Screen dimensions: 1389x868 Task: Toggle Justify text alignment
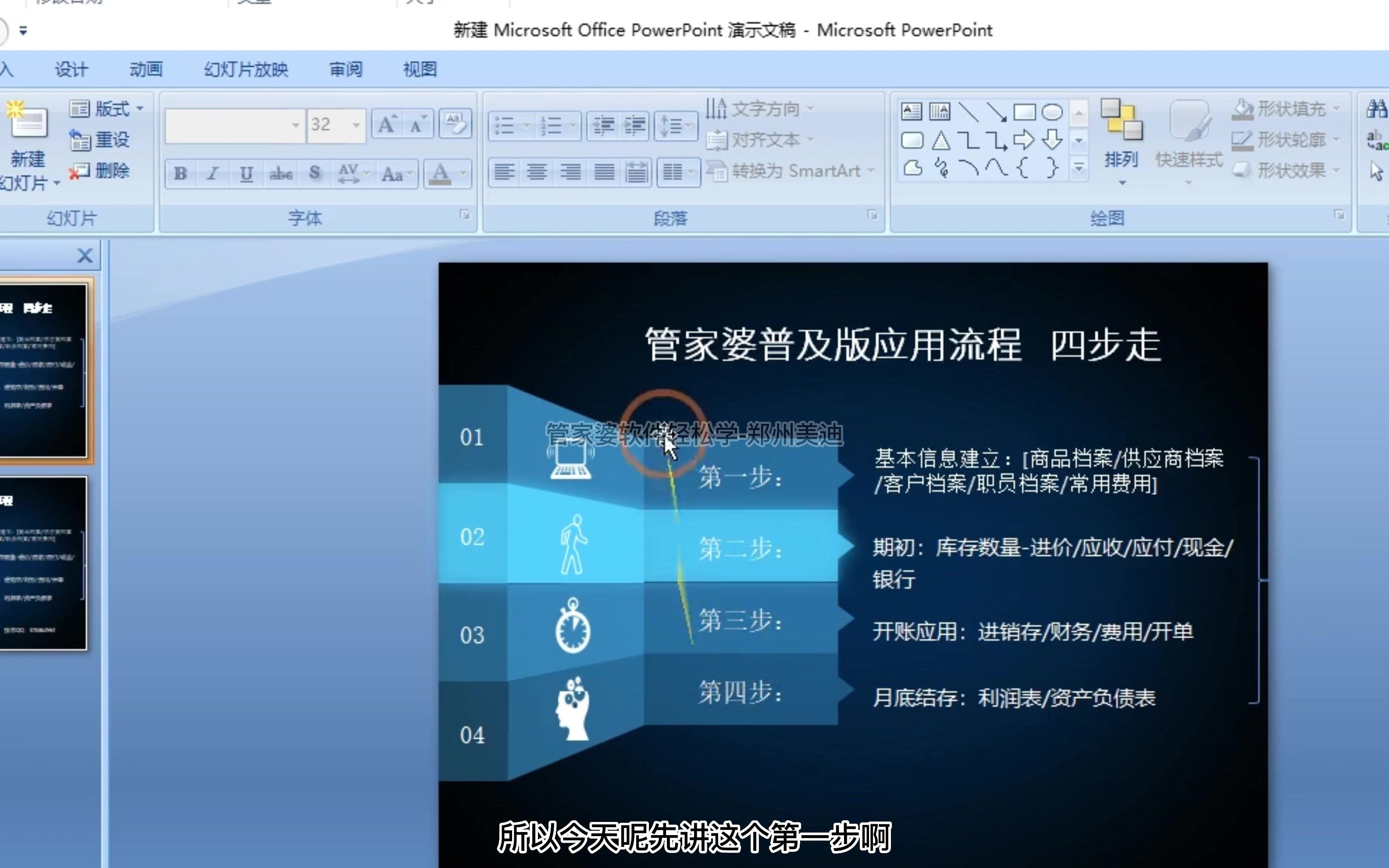click(604, 172)
